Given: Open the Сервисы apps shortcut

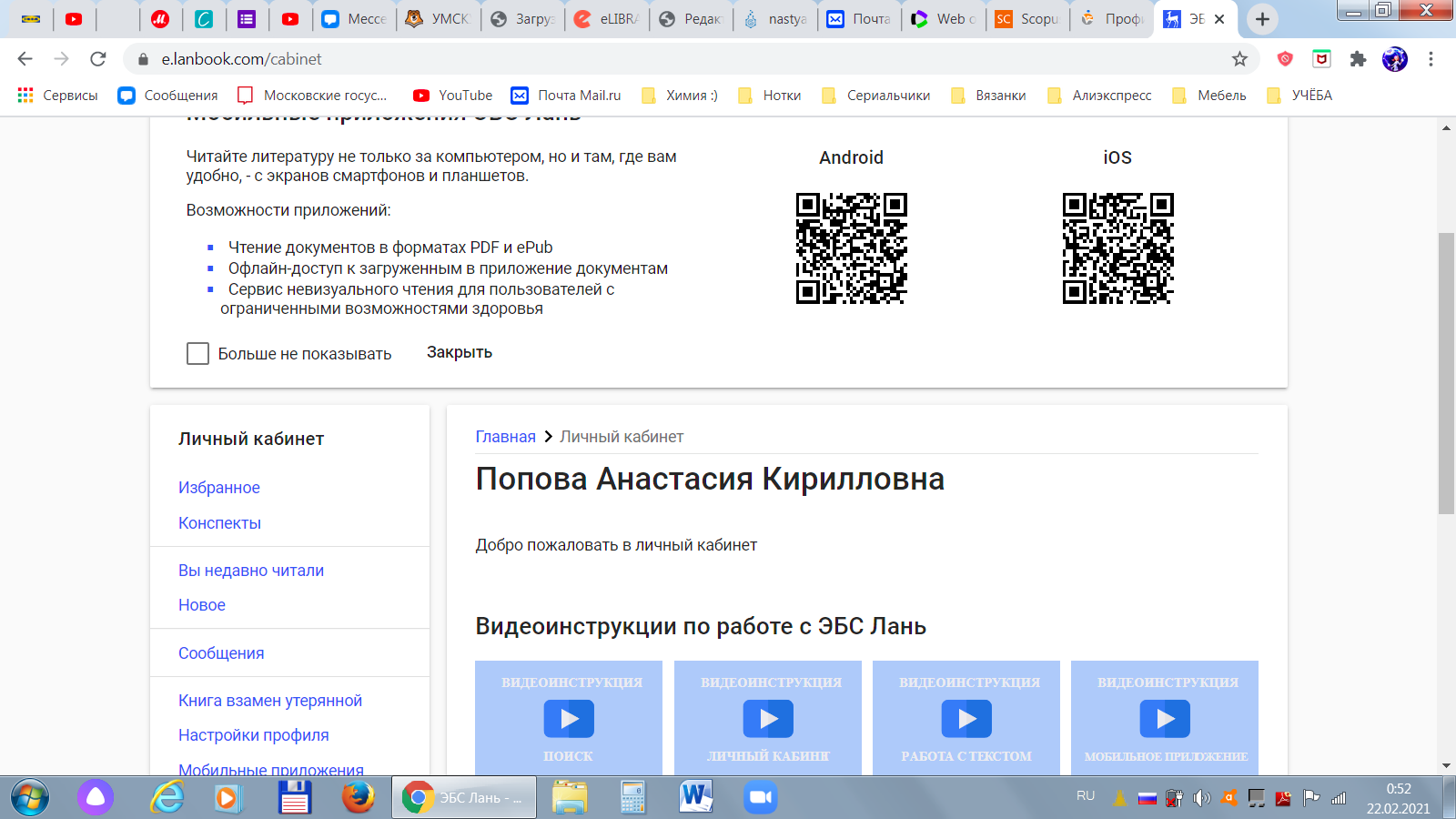Looking at the screenshot, I should pos(57,96).
